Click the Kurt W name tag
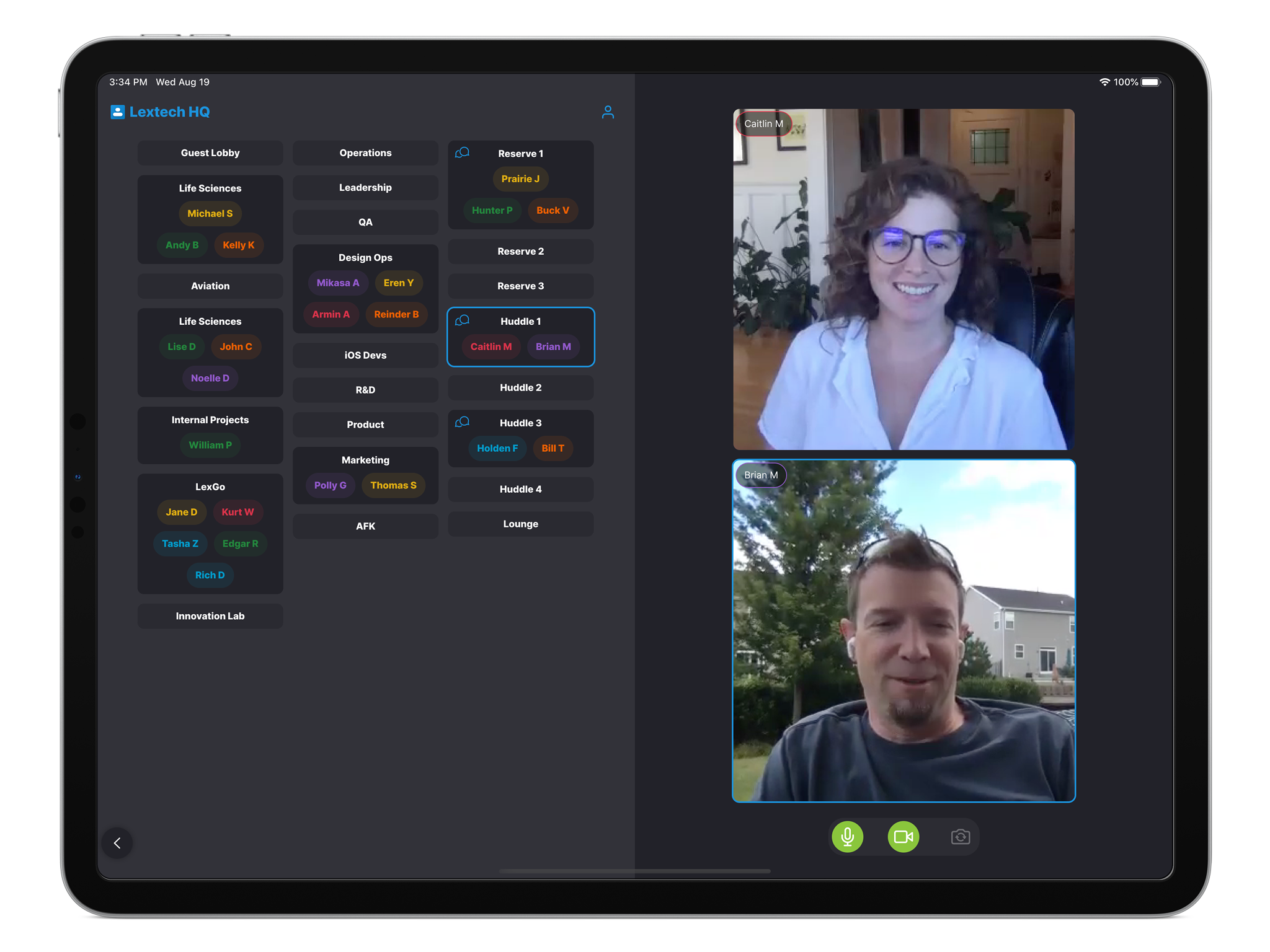 coord(238,513)
